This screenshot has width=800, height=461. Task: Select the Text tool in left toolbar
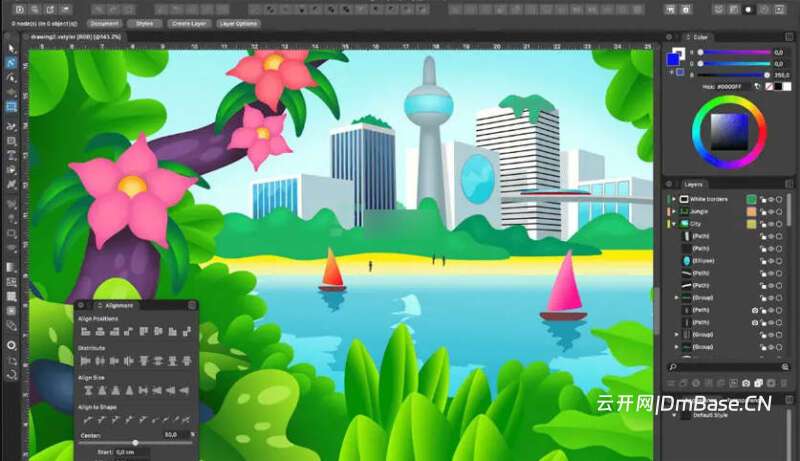pyautogui.click(x=11, y=156)
